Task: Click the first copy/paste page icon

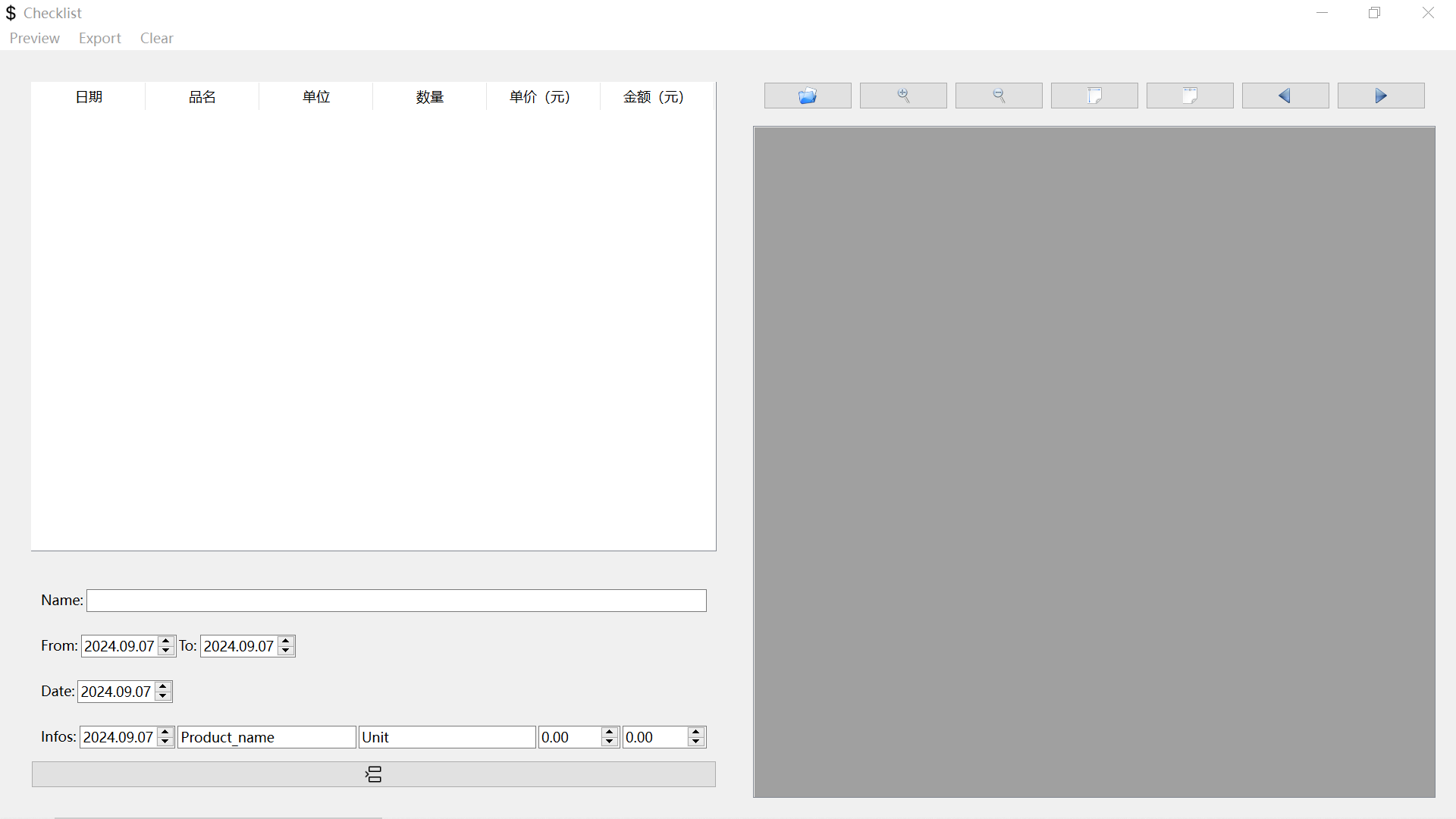Action: click(1094, 95)
